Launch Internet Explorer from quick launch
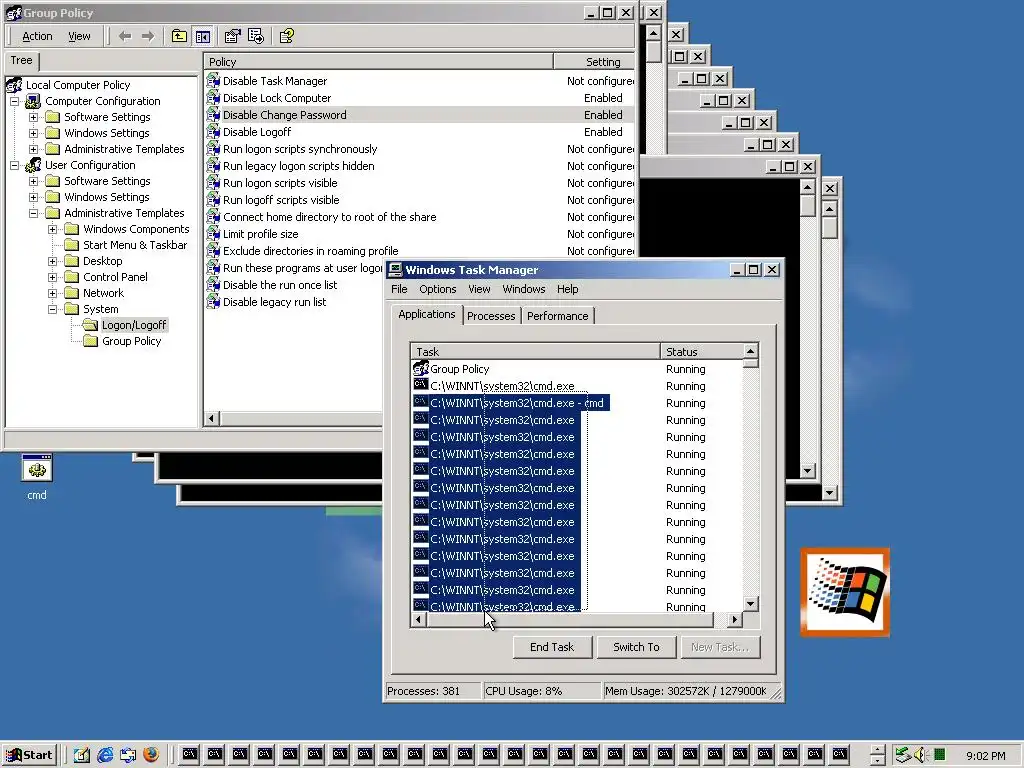Image resolution: width=1024 pixels, height=768 pixels. point(105,755)
